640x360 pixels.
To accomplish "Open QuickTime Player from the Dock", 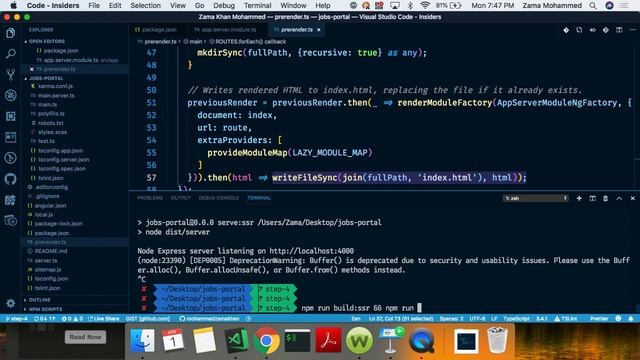I will (422, 340).
